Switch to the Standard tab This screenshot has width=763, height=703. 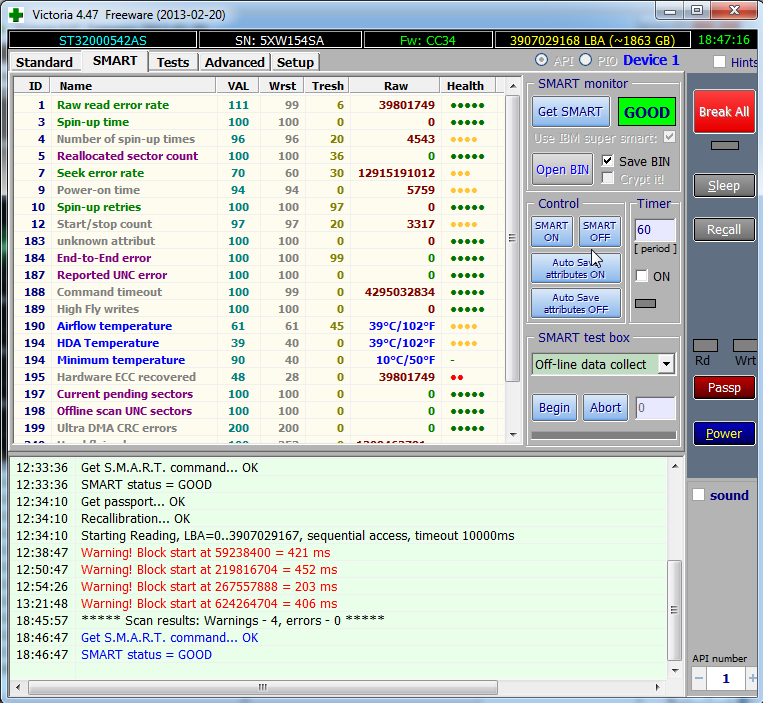tap(44, 62)
